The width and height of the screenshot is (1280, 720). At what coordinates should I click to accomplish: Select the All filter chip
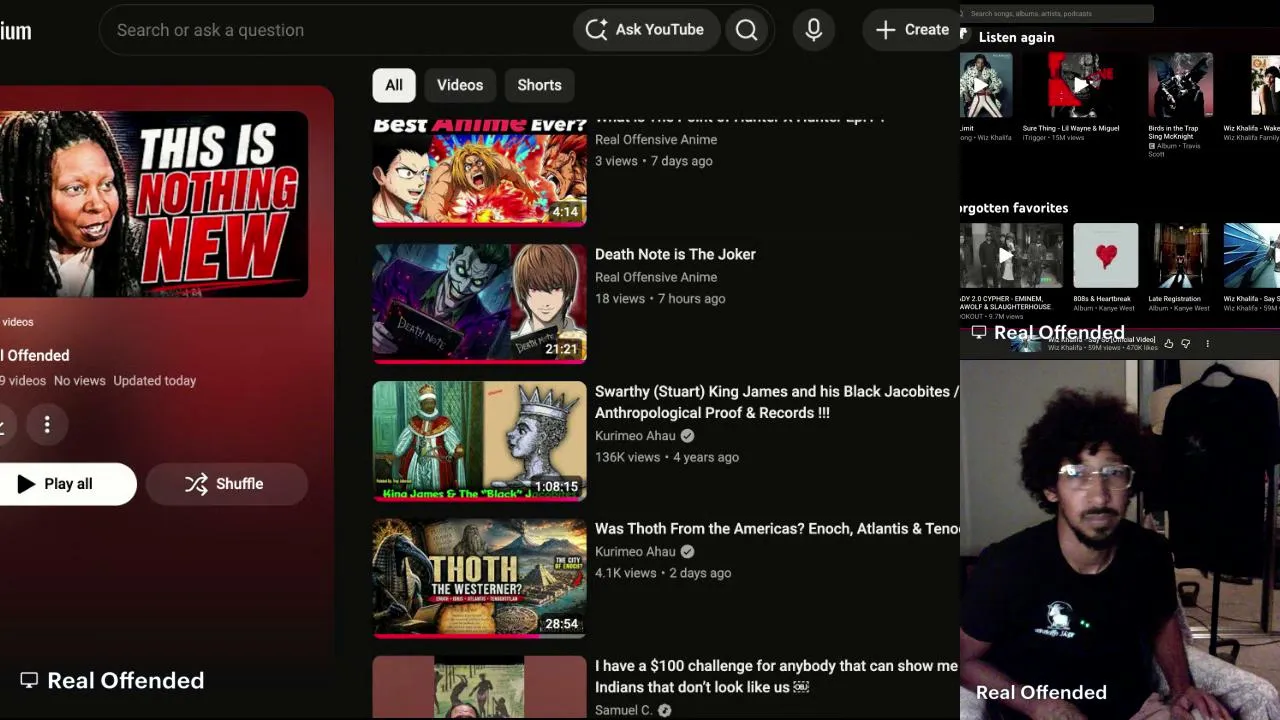coord(394,85)
